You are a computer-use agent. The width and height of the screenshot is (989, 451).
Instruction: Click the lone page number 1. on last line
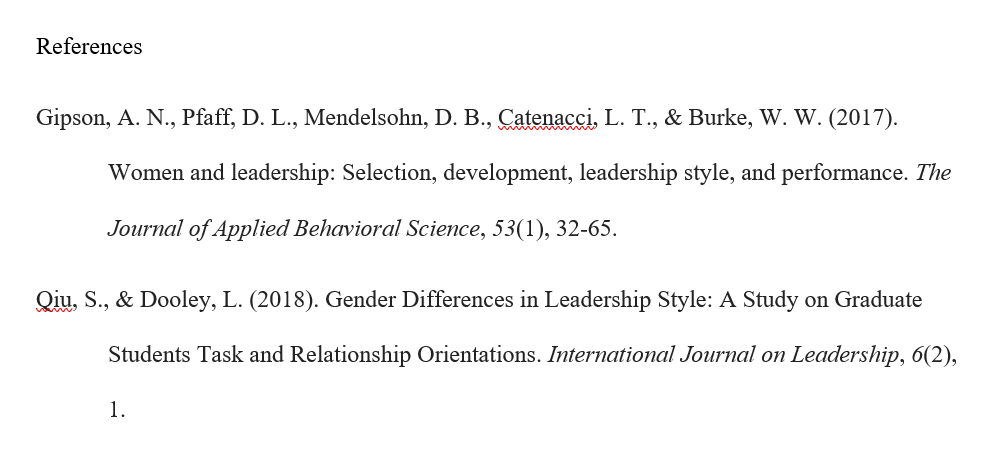(117, 410)
